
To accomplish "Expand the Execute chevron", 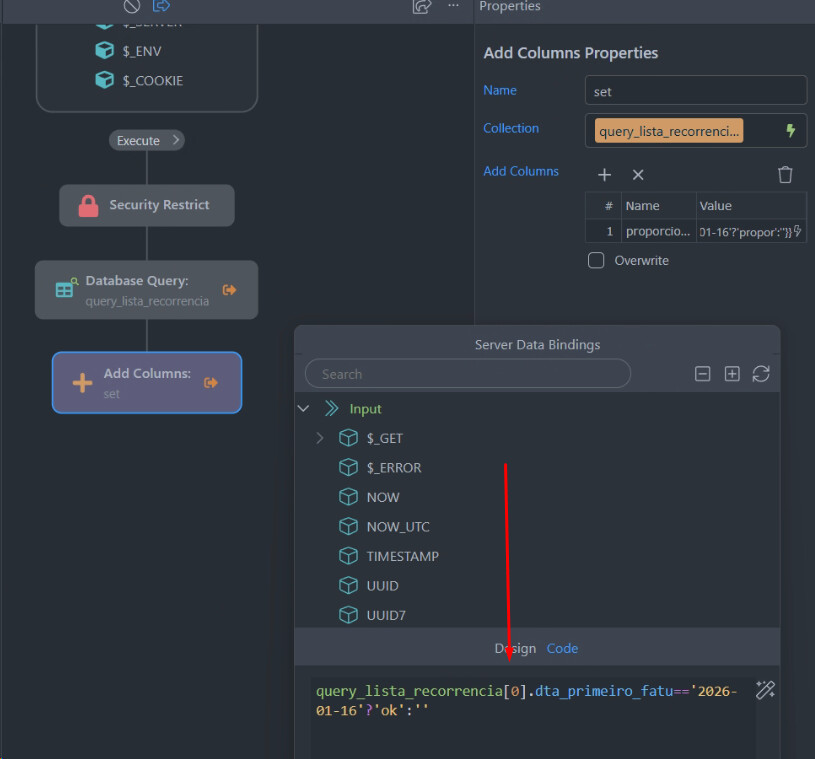I will pyautogui.click(x=176, y=140).
